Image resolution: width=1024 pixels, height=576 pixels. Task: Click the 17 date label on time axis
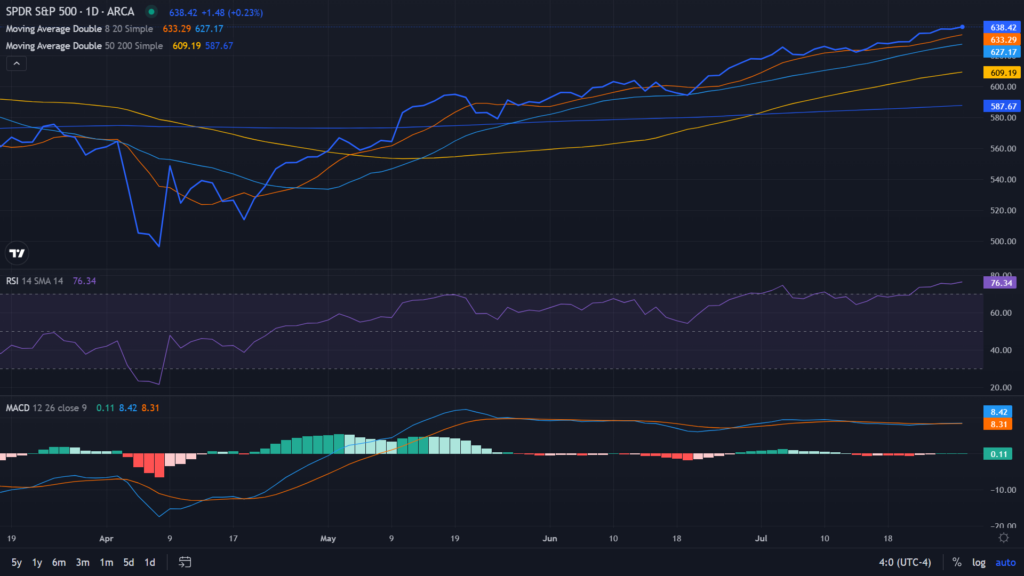pos(233,539)
